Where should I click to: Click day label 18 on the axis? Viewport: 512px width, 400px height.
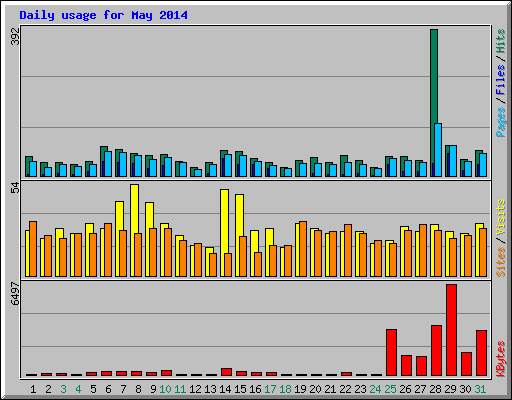coord(285,389)
